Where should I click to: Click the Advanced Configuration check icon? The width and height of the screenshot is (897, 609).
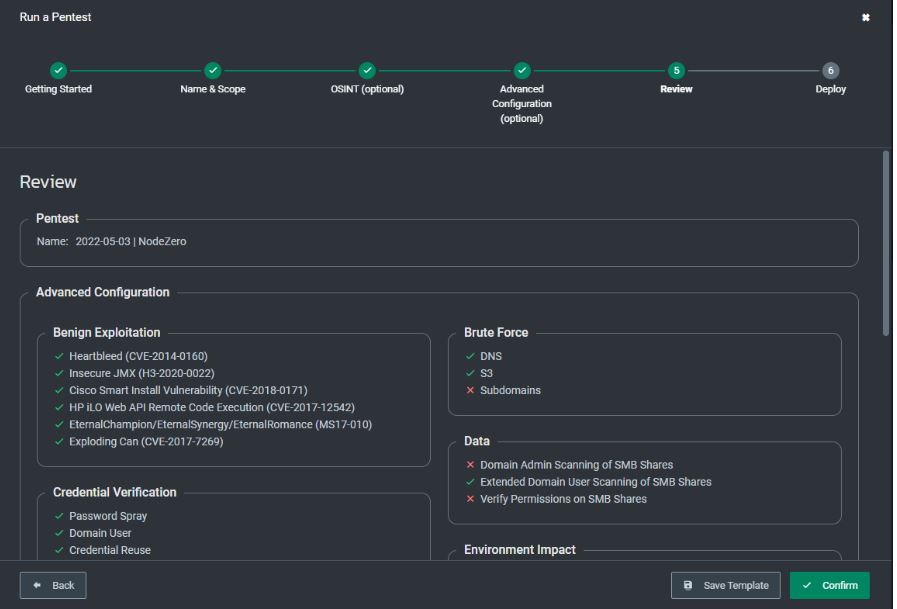click(x=521, y=72)
